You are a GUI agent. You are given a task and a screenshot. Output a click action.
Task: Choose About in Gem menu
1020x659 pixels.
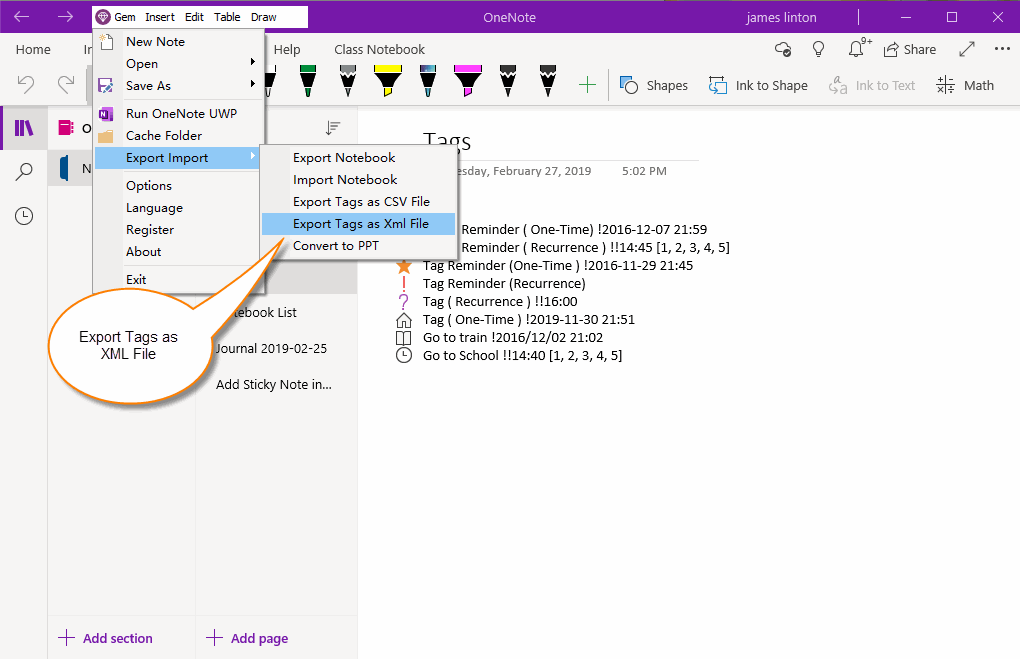click(179, 252)
